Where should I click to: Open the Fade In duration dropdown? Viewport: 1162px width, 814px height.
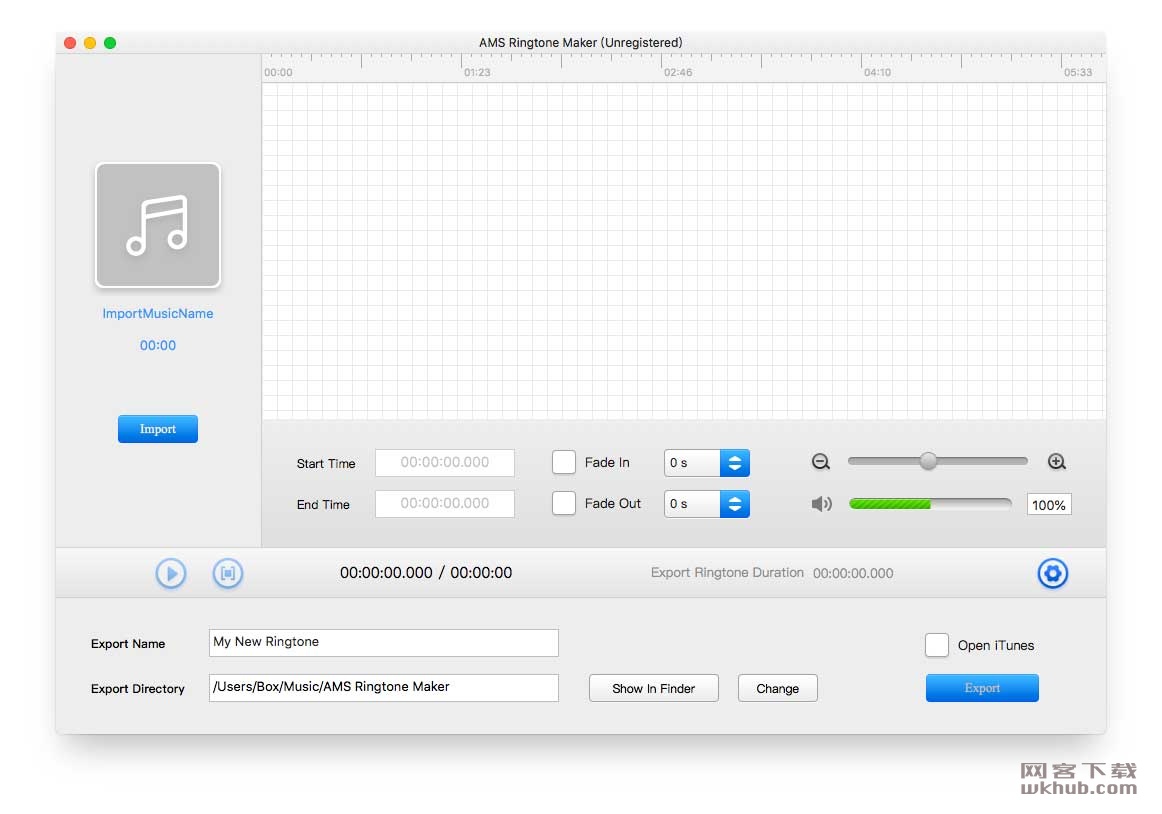pyautogui.click(x=707, y=463)
